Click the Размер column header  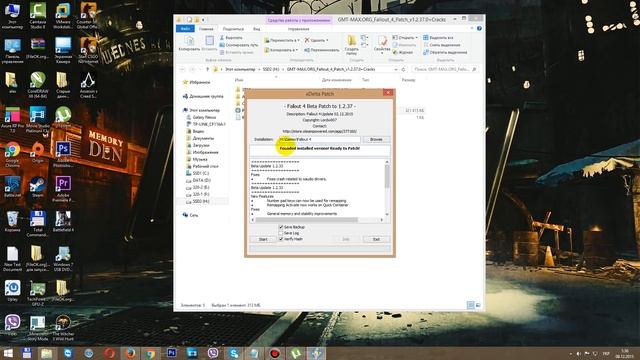point(409,80)
